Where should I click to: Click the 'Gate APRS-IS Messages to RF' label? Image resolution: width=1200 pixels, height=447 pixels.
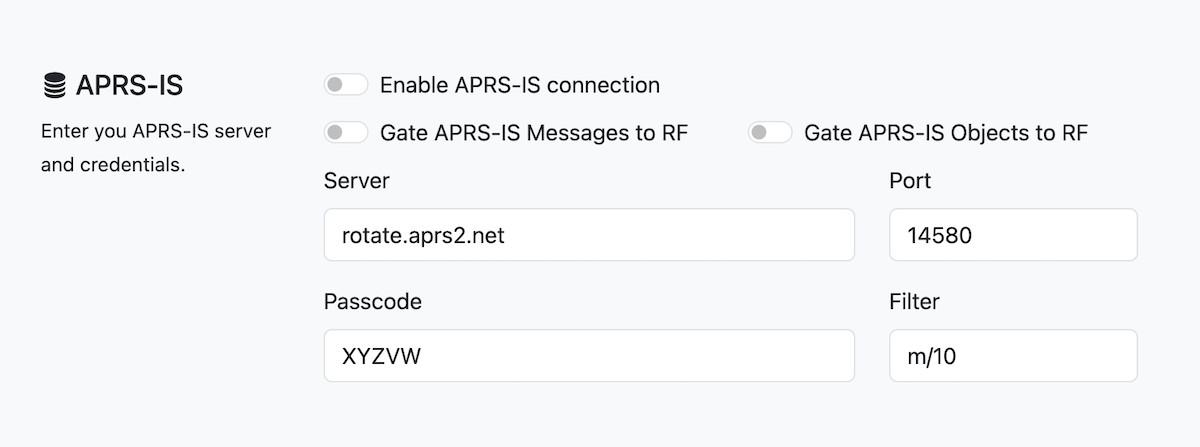[533, 133]
